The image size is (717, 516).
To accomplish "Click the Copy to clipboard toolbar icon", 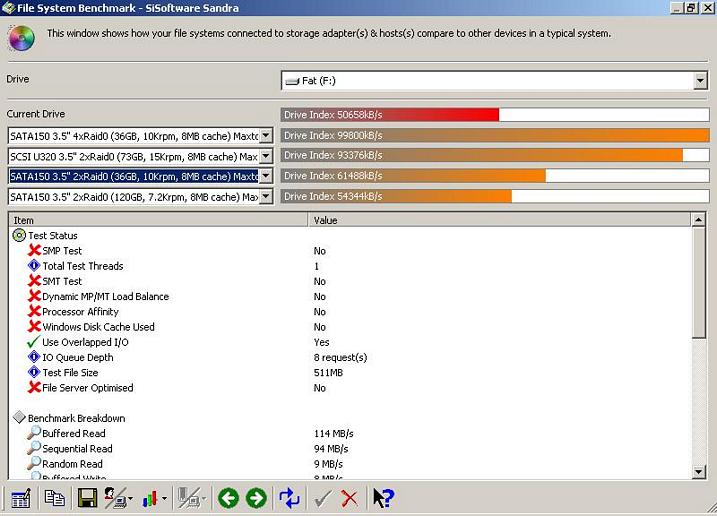I will [54, 498].
